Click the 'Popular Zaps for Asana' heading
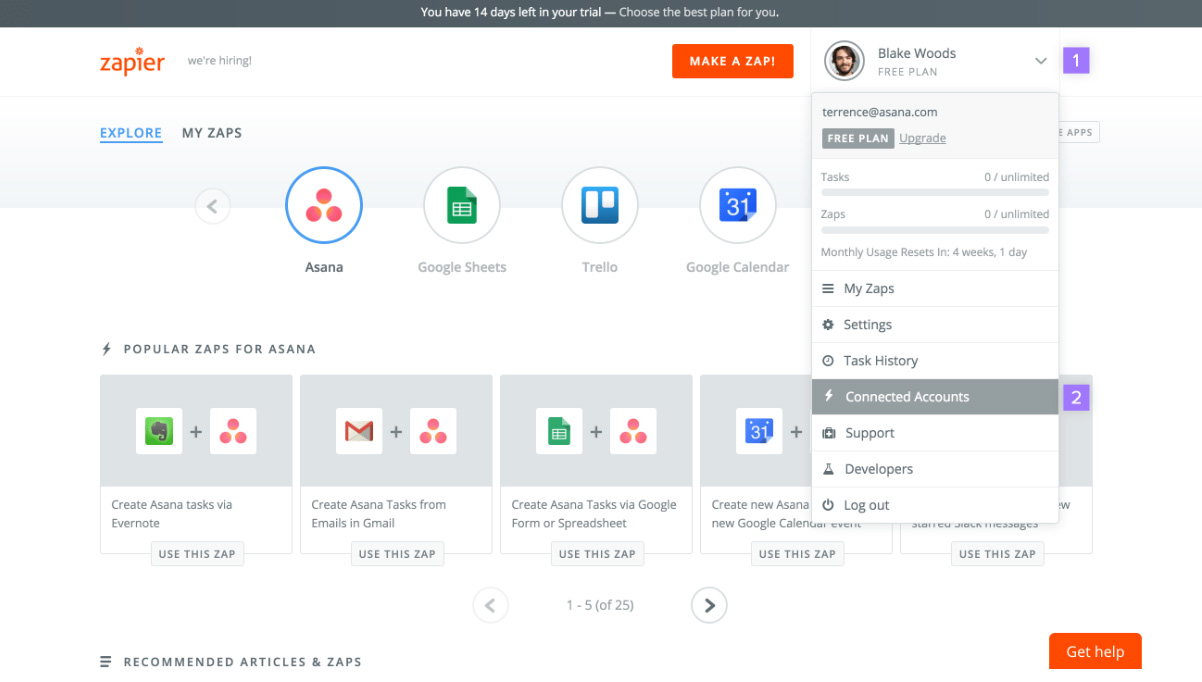Viewport: 1202px width, 682px height. 219,349
